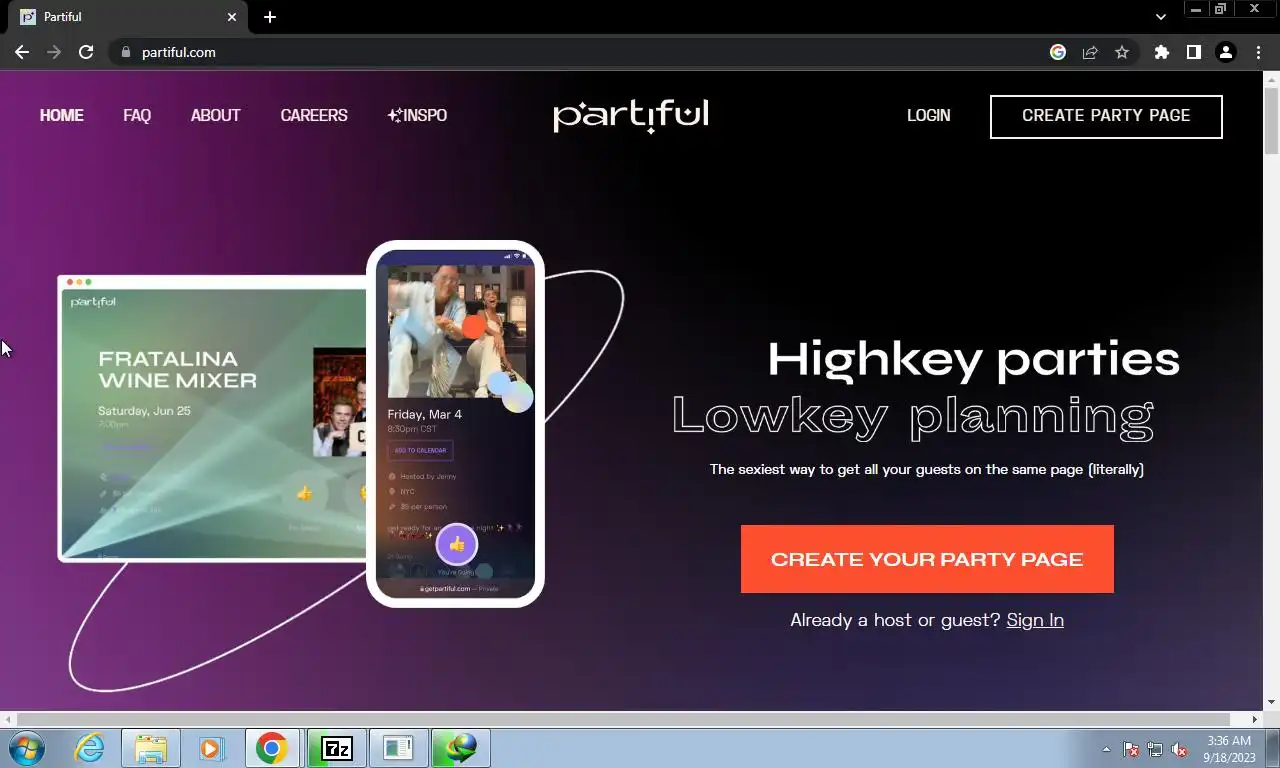The image size is (1280, 768).
Task: Reload the page with the refresh icon
Action: pos(86,52)
